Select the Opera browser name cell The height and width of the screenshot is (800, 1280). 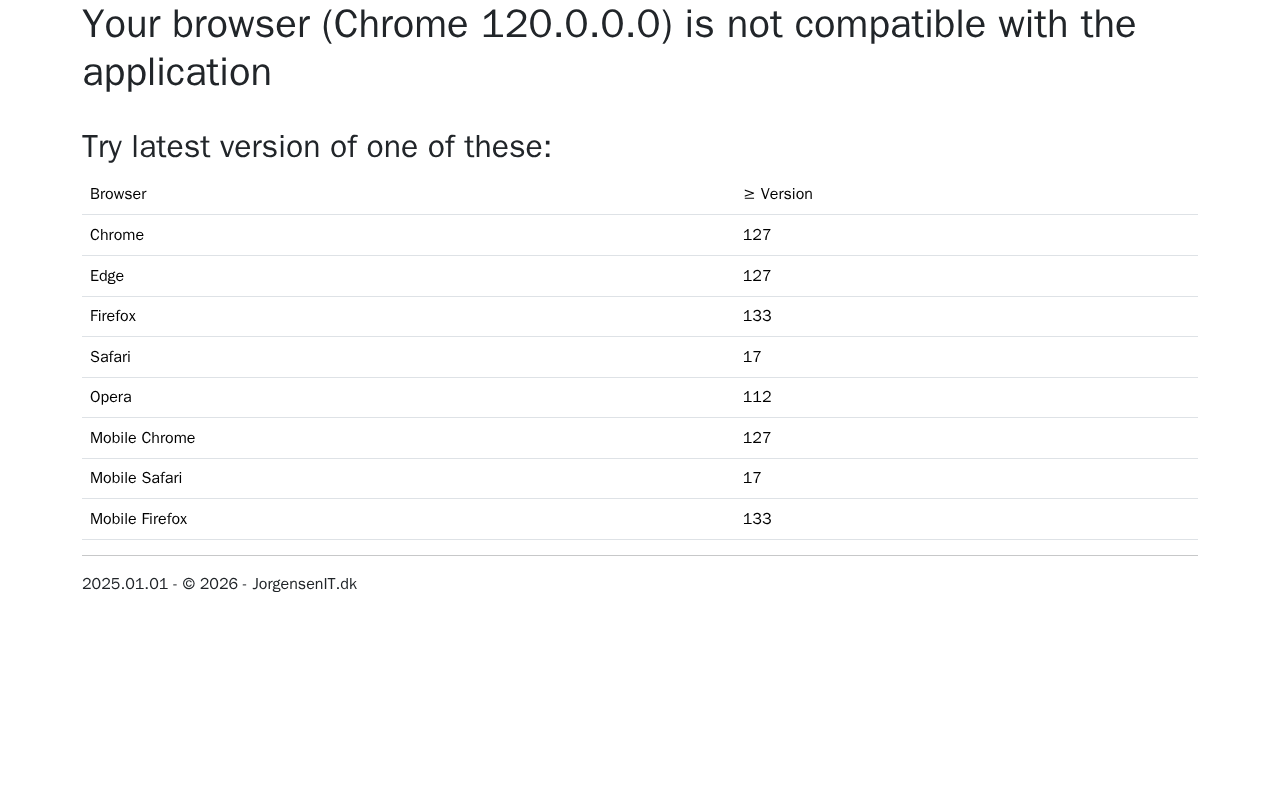coord(111,397)
